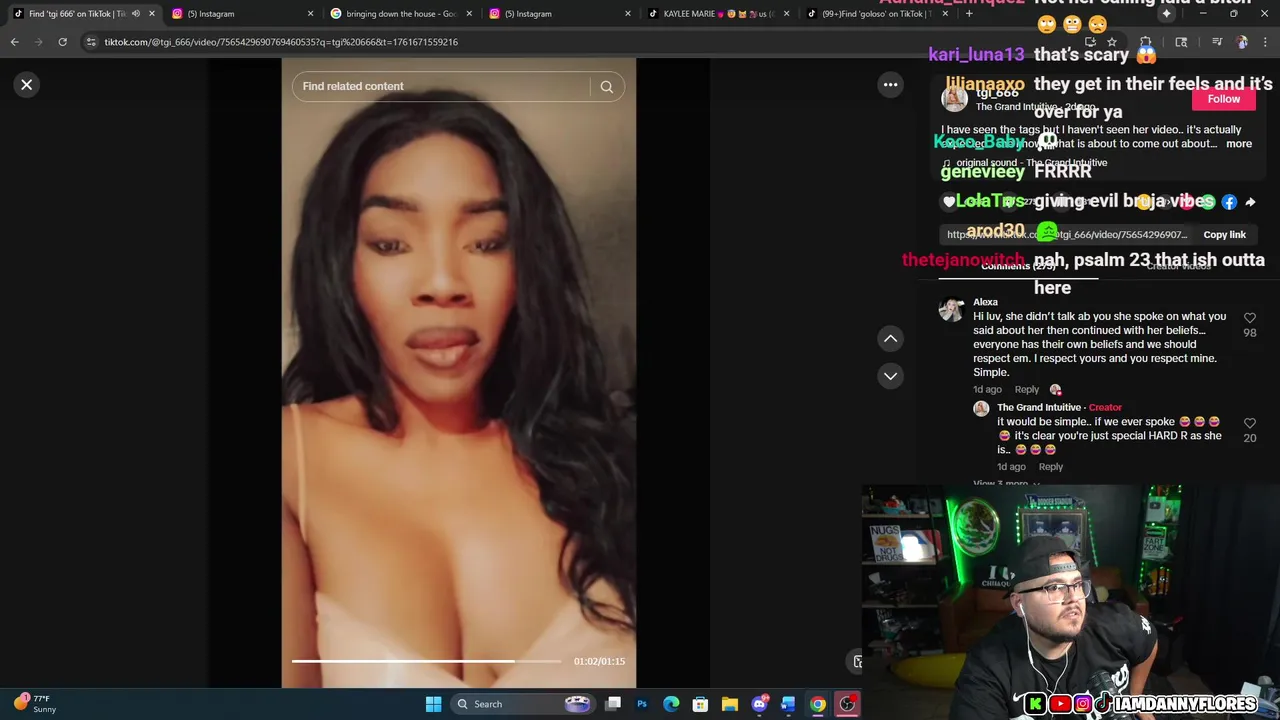Open OBS Studio from the taskbar
Screen dimensions: 1280x720
(847, 704)
